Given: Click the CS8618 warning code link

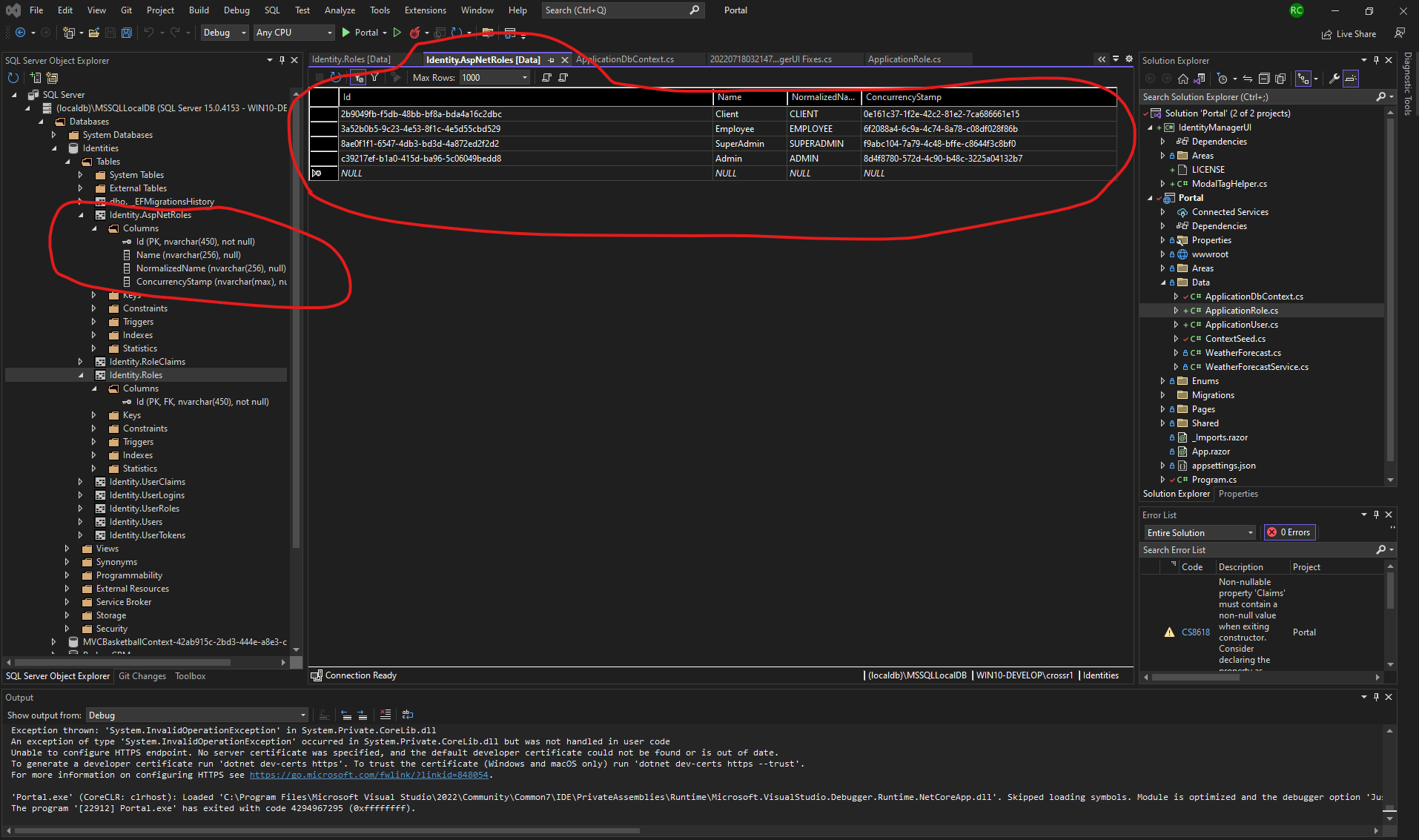Looking at the screenshot, I should [1196, 632].
